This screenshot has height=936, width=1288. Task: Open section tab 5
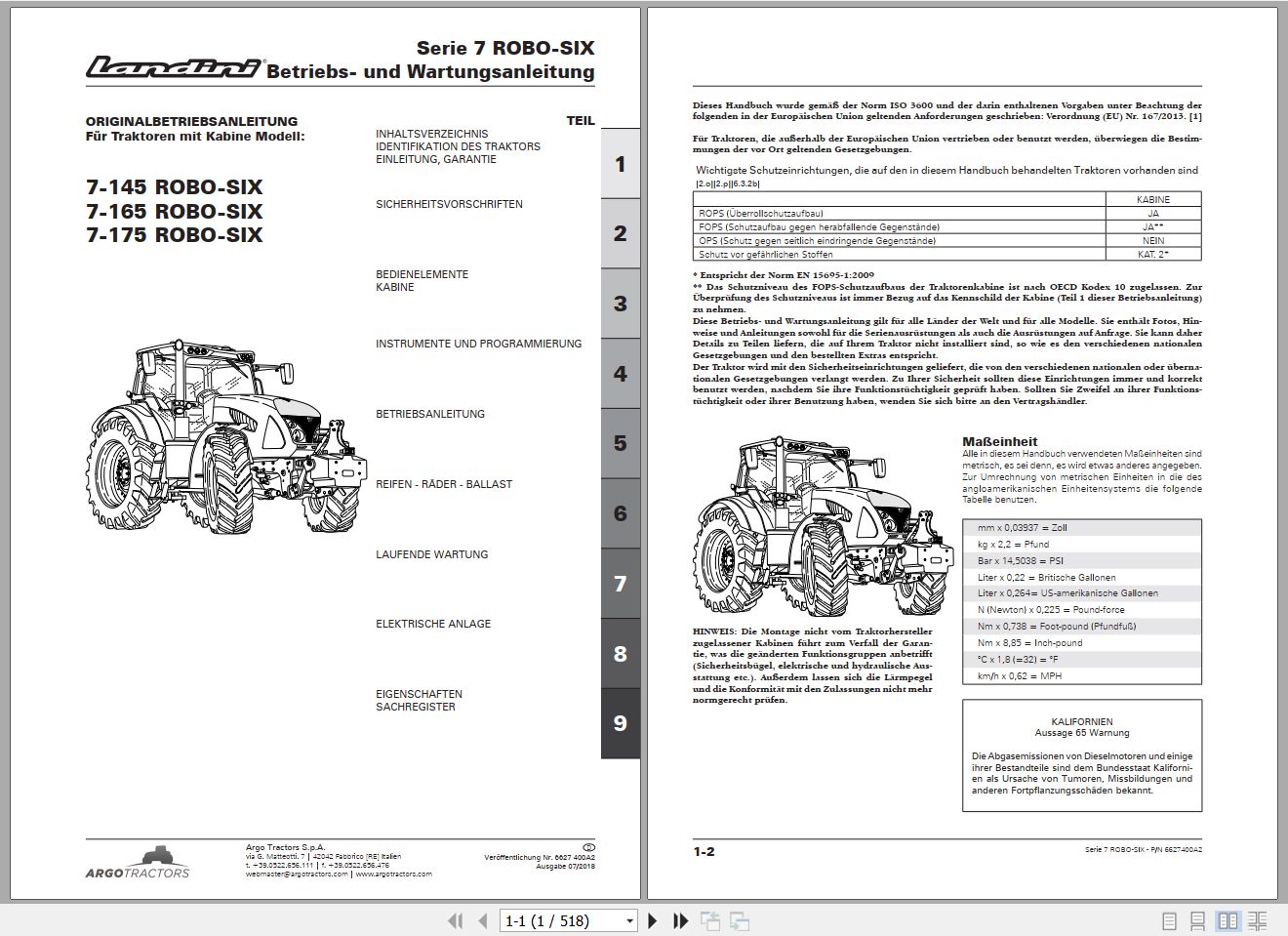coord(620,443)
